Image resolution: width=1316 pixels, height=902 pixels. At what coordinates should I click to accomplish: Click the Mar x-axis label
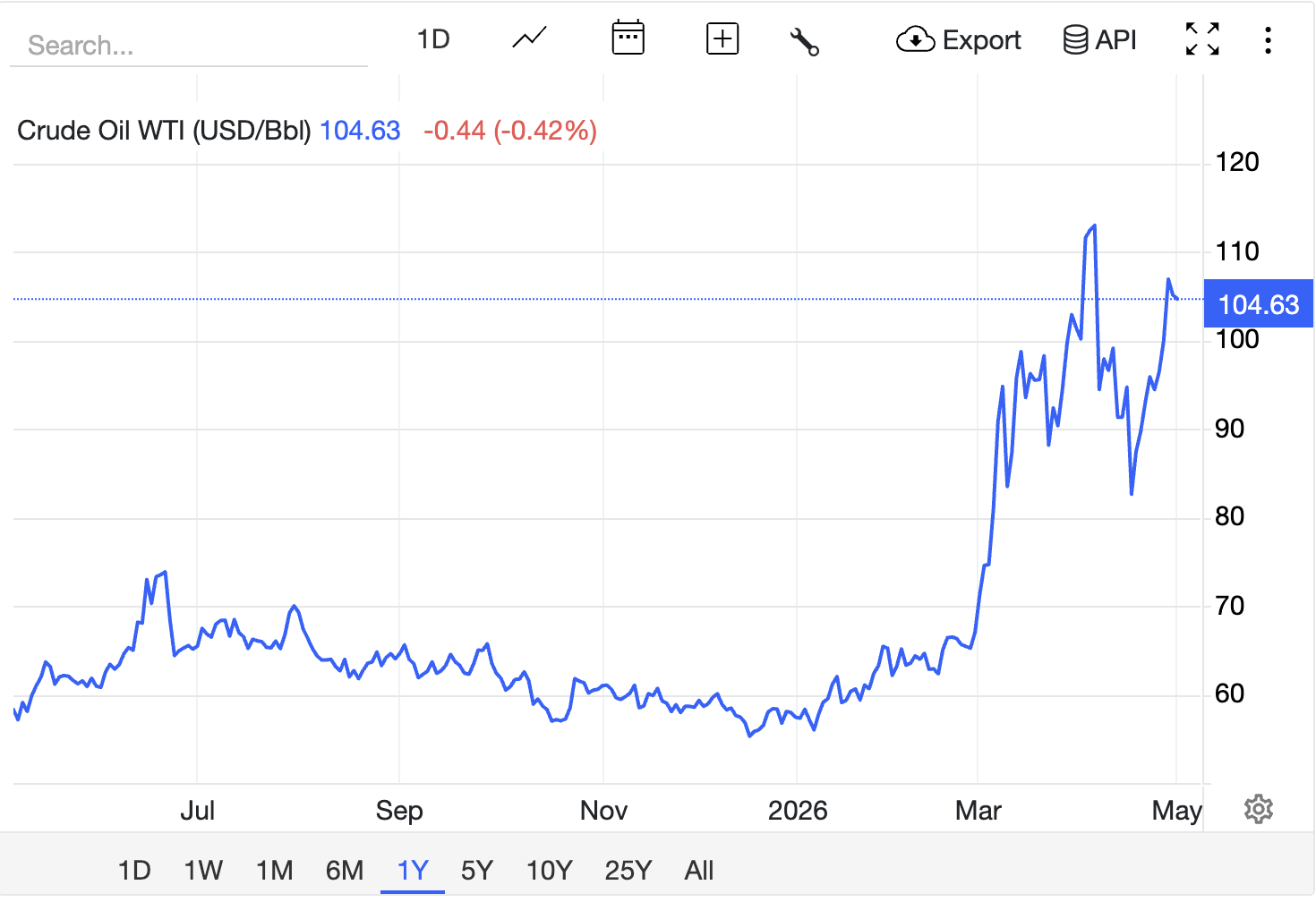click(978, 811)
